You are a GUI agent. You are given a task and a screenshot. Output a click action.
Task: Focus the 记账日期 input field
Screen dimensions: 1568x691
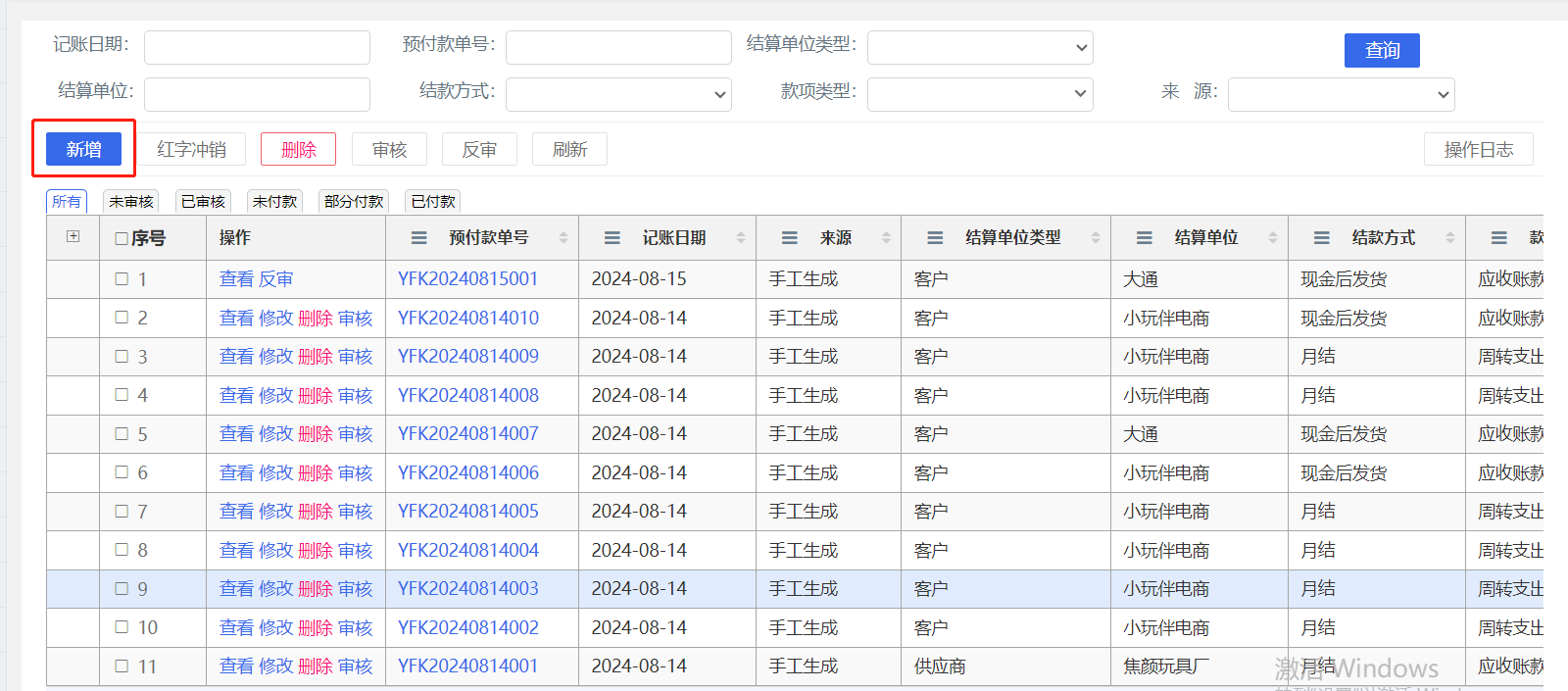point(257,47)
